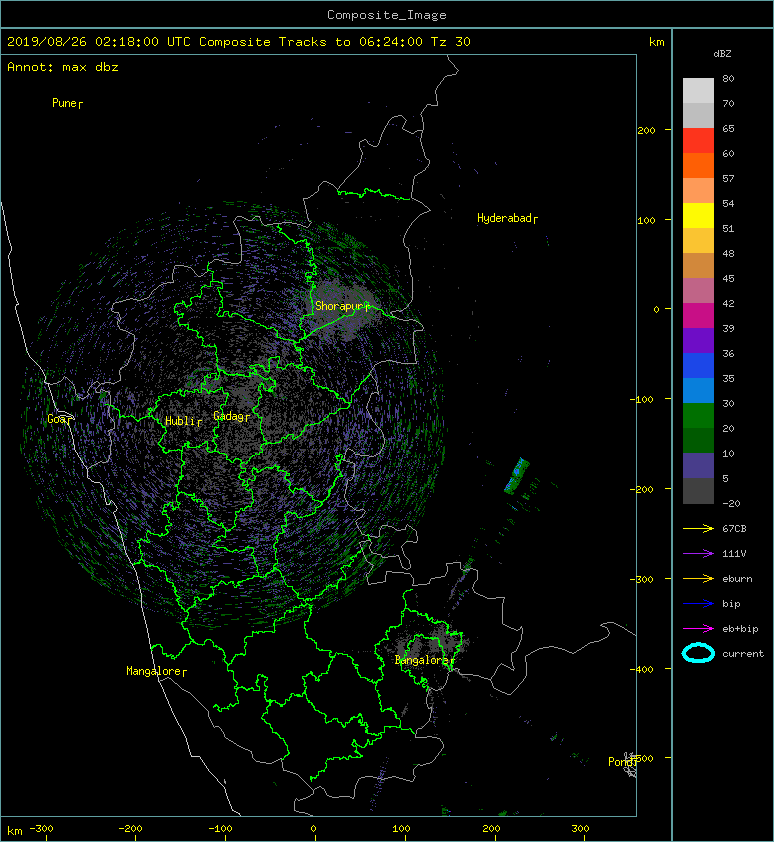The height and width of the screenshot is (842, 774).
Task: Click the km unit label at top right
Action: coord(656,42)
